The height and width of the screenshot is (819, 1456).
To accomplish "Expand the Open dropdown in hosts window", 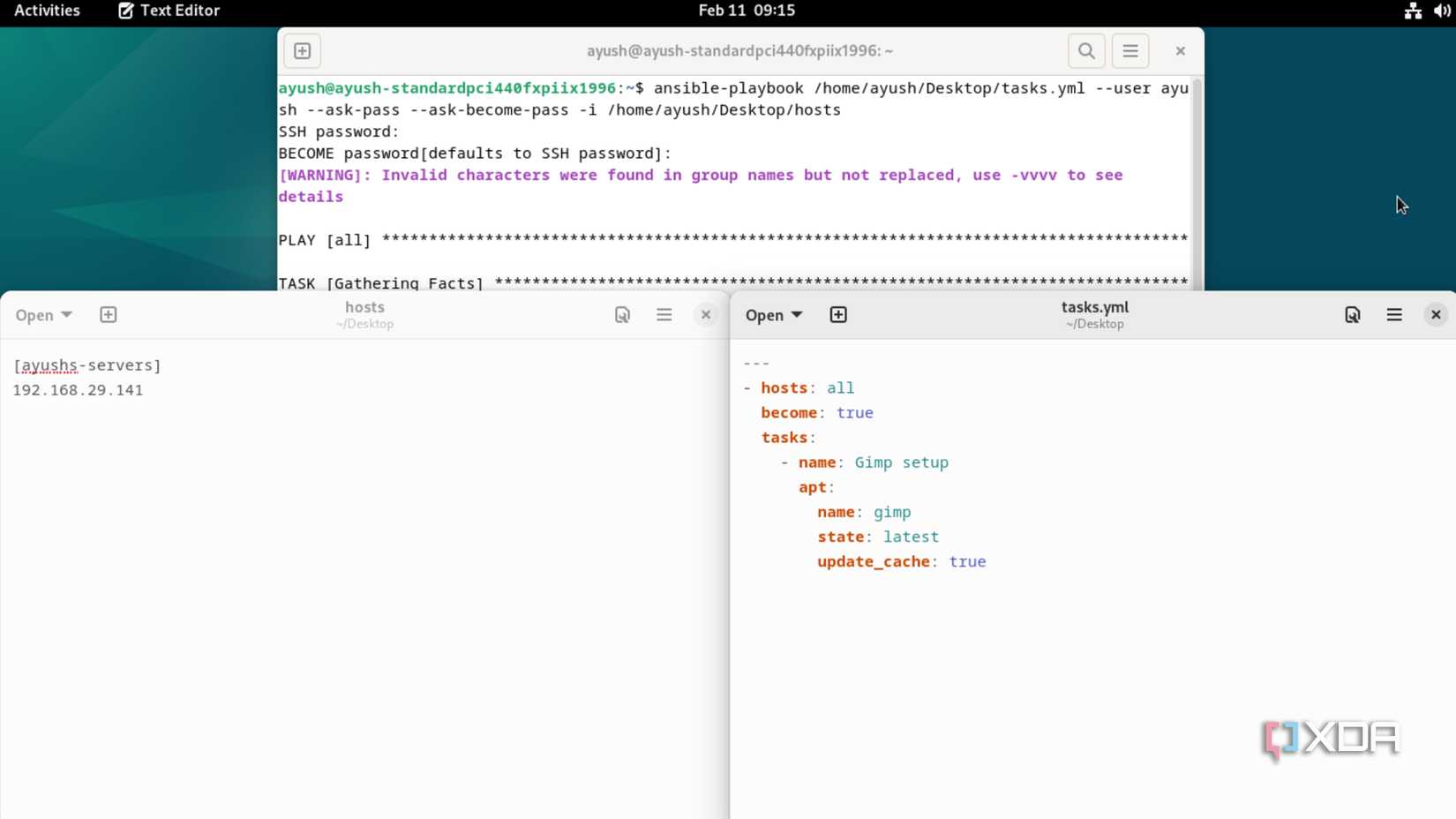I will coord(43,315).
